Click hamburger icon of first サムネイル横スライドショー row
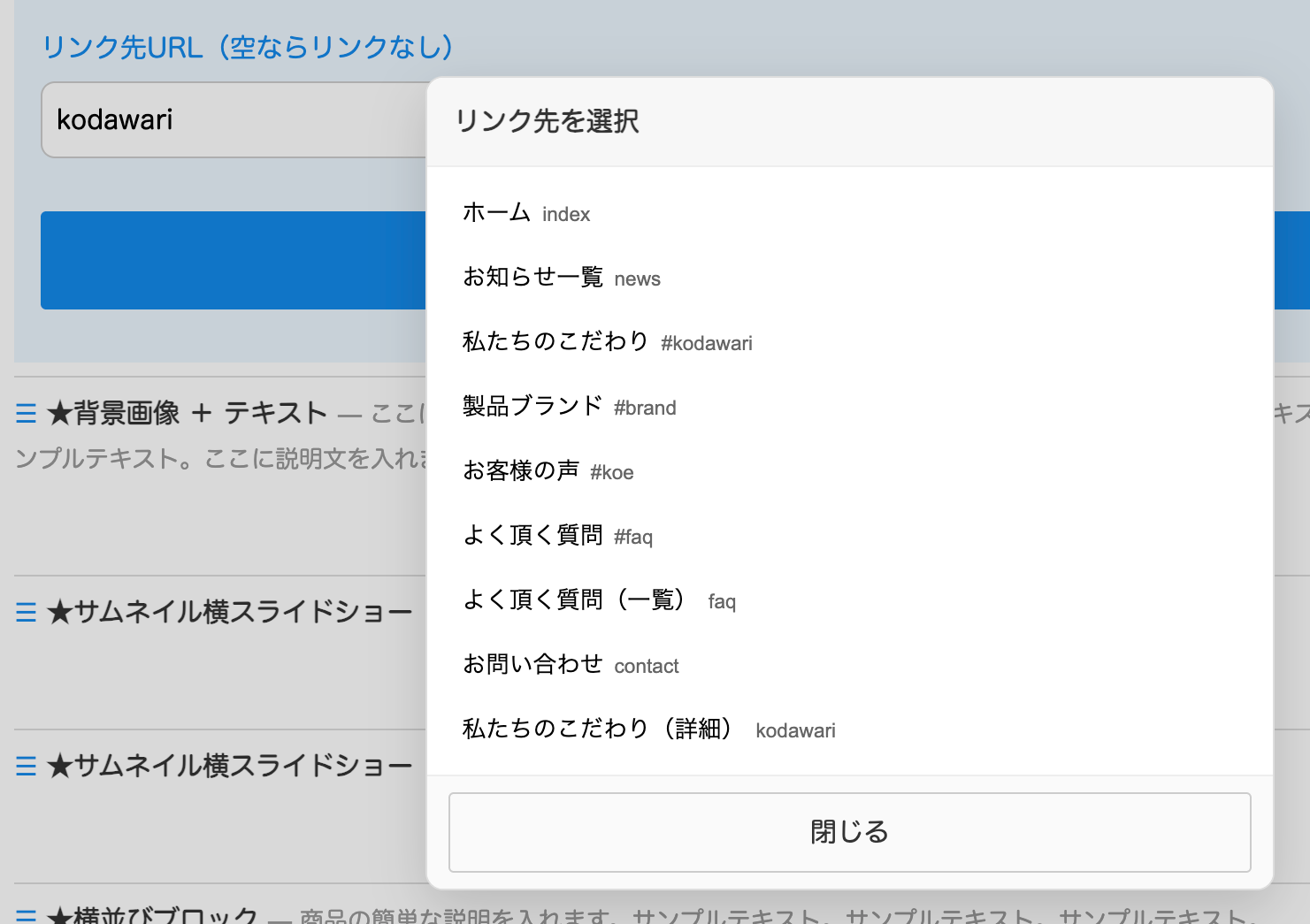This screenshot has height=924, width=1310. (x=26, y=612)
